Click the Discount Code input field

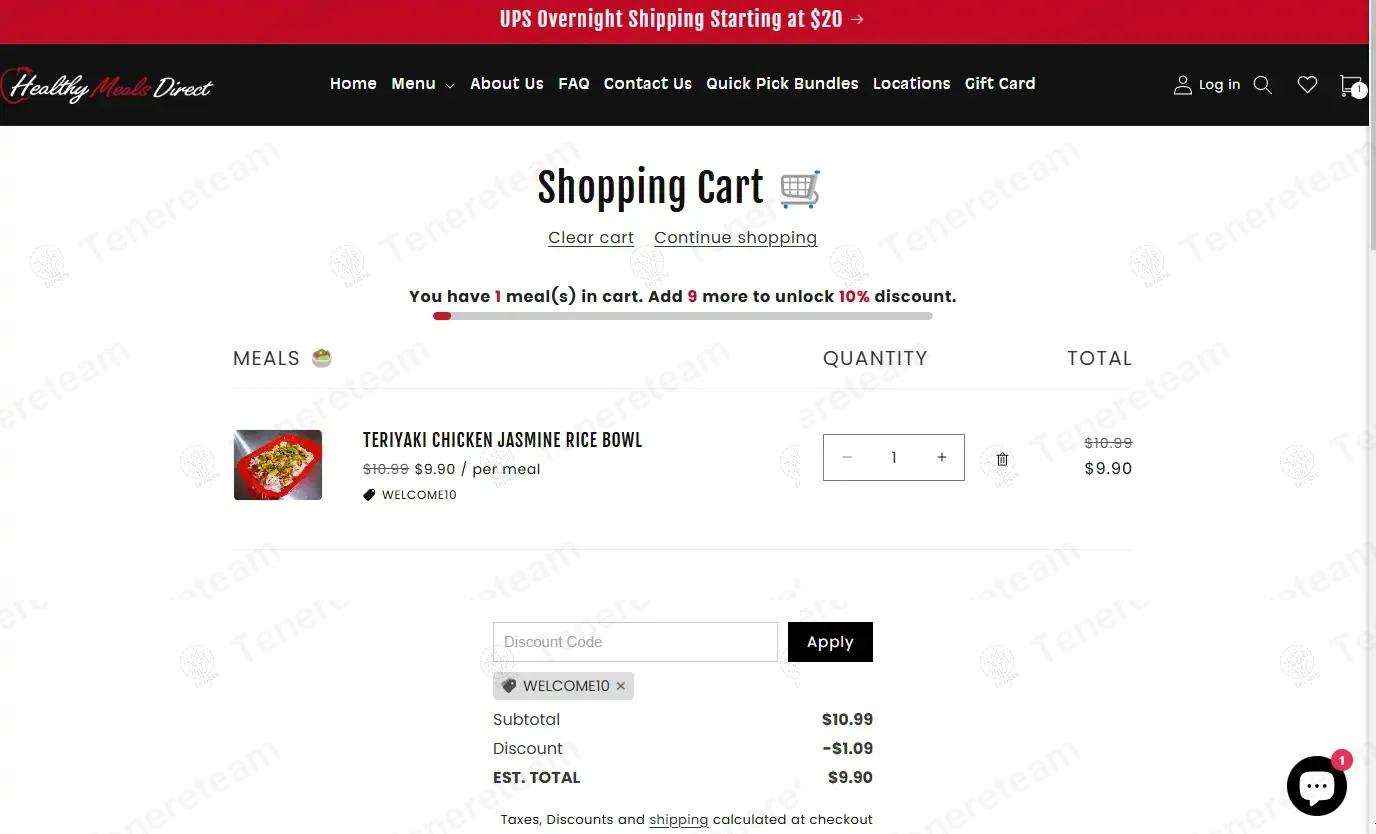[x=635, y=642]
